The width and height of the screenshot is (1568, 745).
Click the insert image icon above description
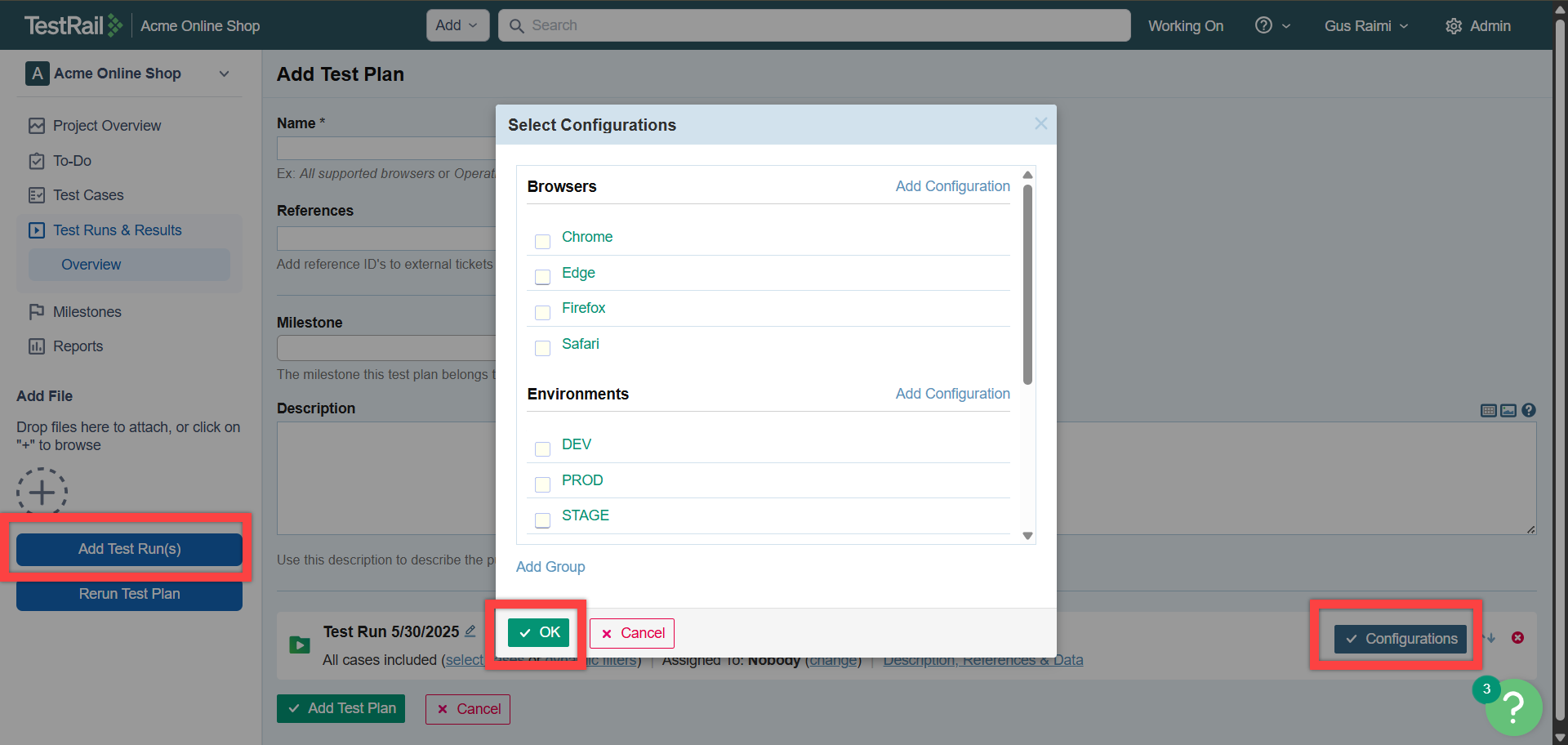(x=1508, y=410)
